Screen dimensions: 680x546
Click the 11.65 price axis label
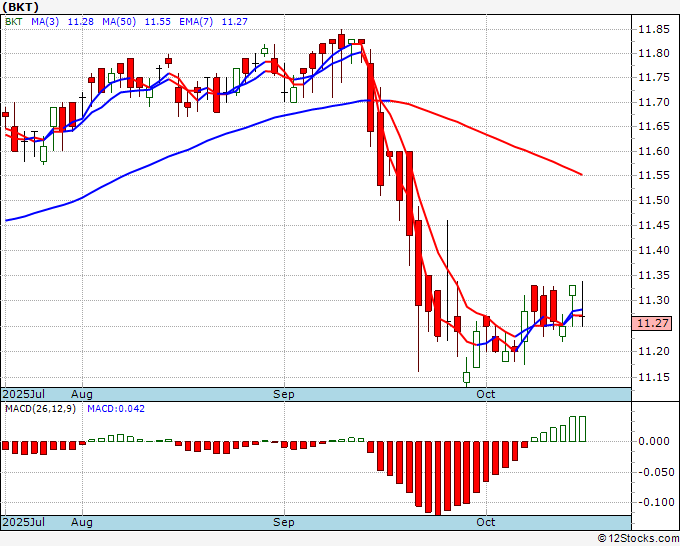pyautogui.click(x=654, y=127)
